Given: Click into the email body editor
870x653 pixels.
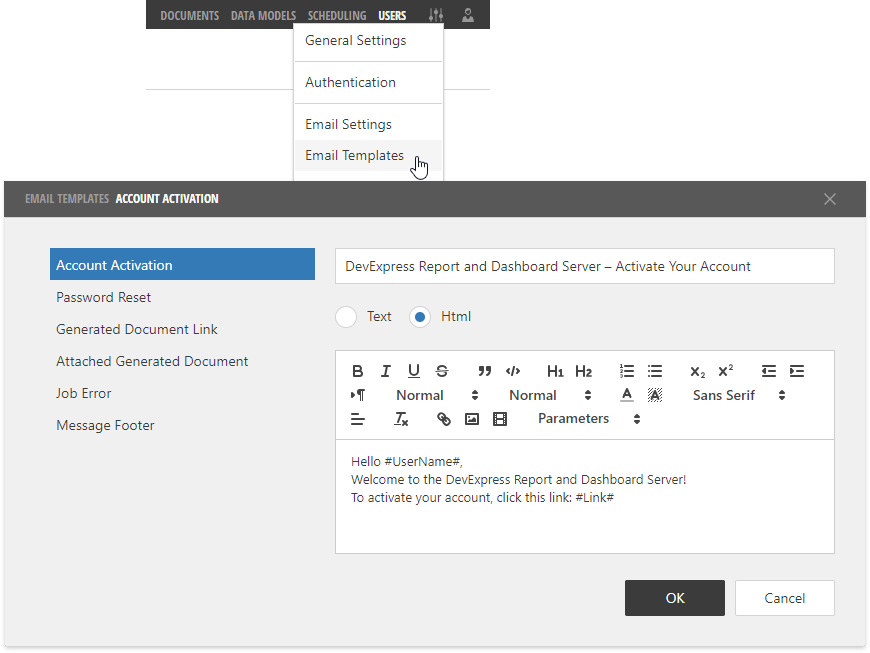Looking at the screenshot, I should (x=585, y=497).
